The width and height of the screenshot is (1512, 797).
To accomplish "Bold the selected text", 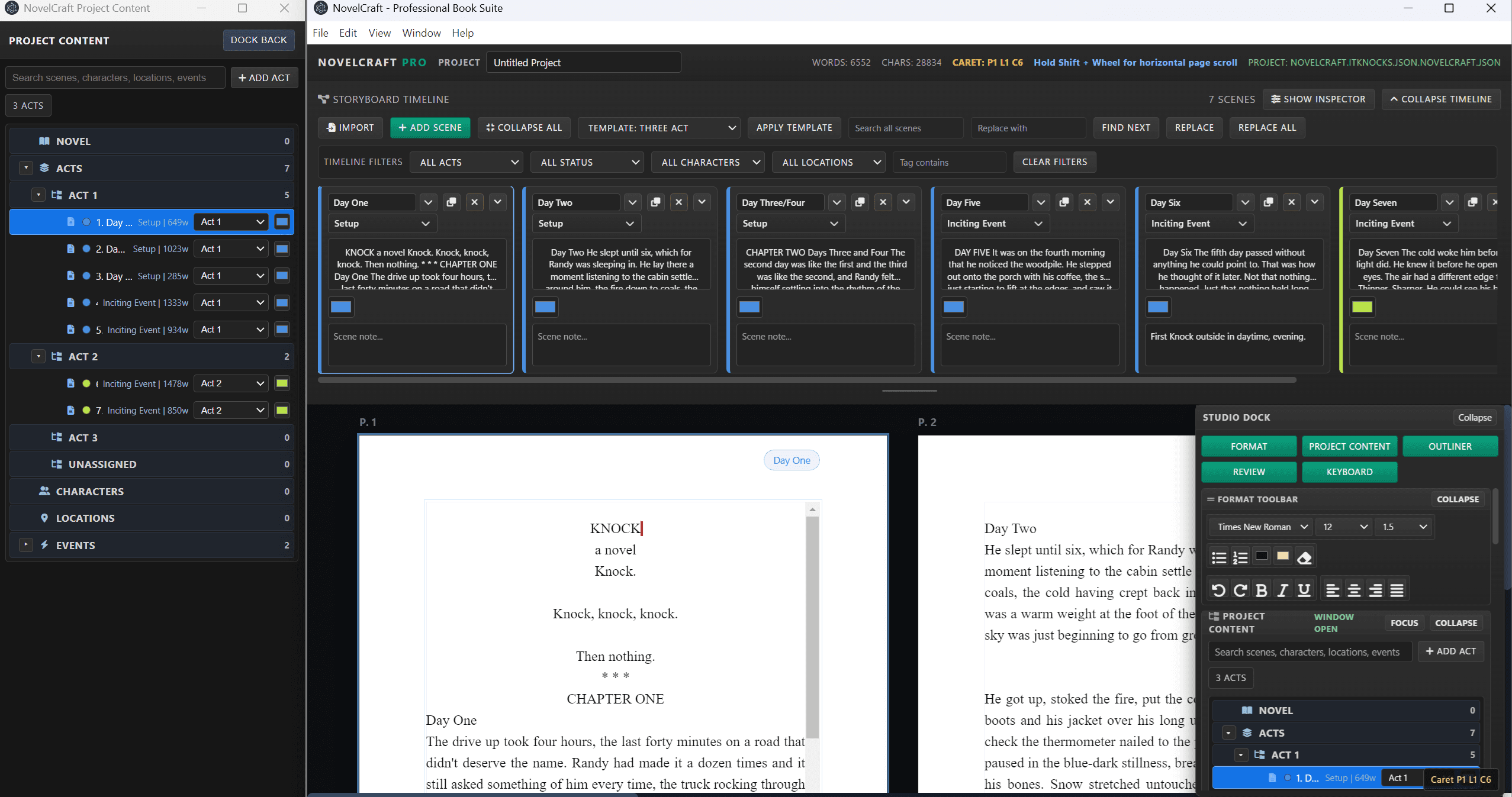I will (1262, 589).
